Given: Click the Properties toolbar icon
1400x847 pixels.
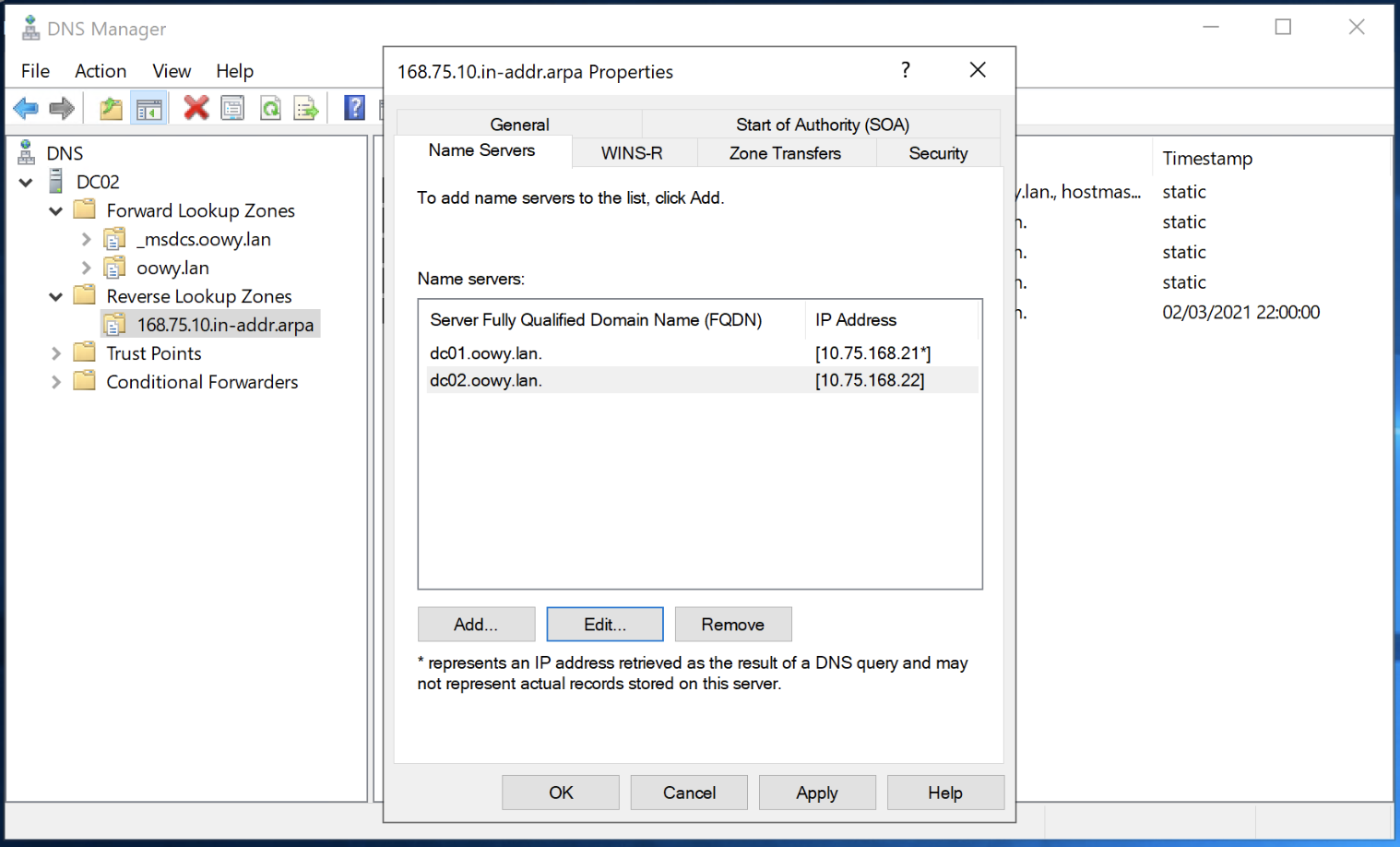Looking at the screenshot, I should pyautogui.click(x=232, y=109).
